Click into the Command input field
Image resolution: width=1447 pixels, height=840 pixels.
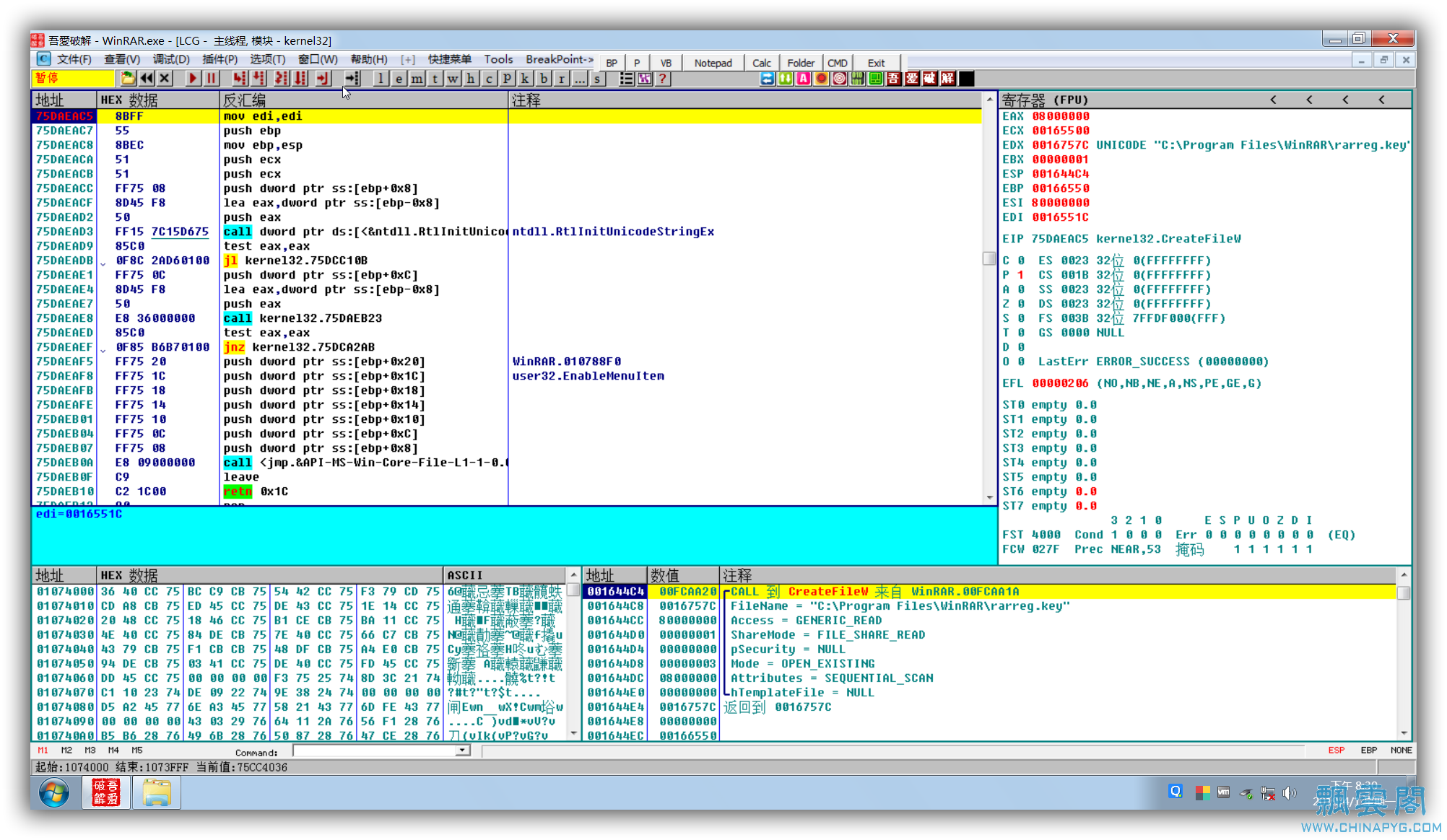[x=375, y=751]
